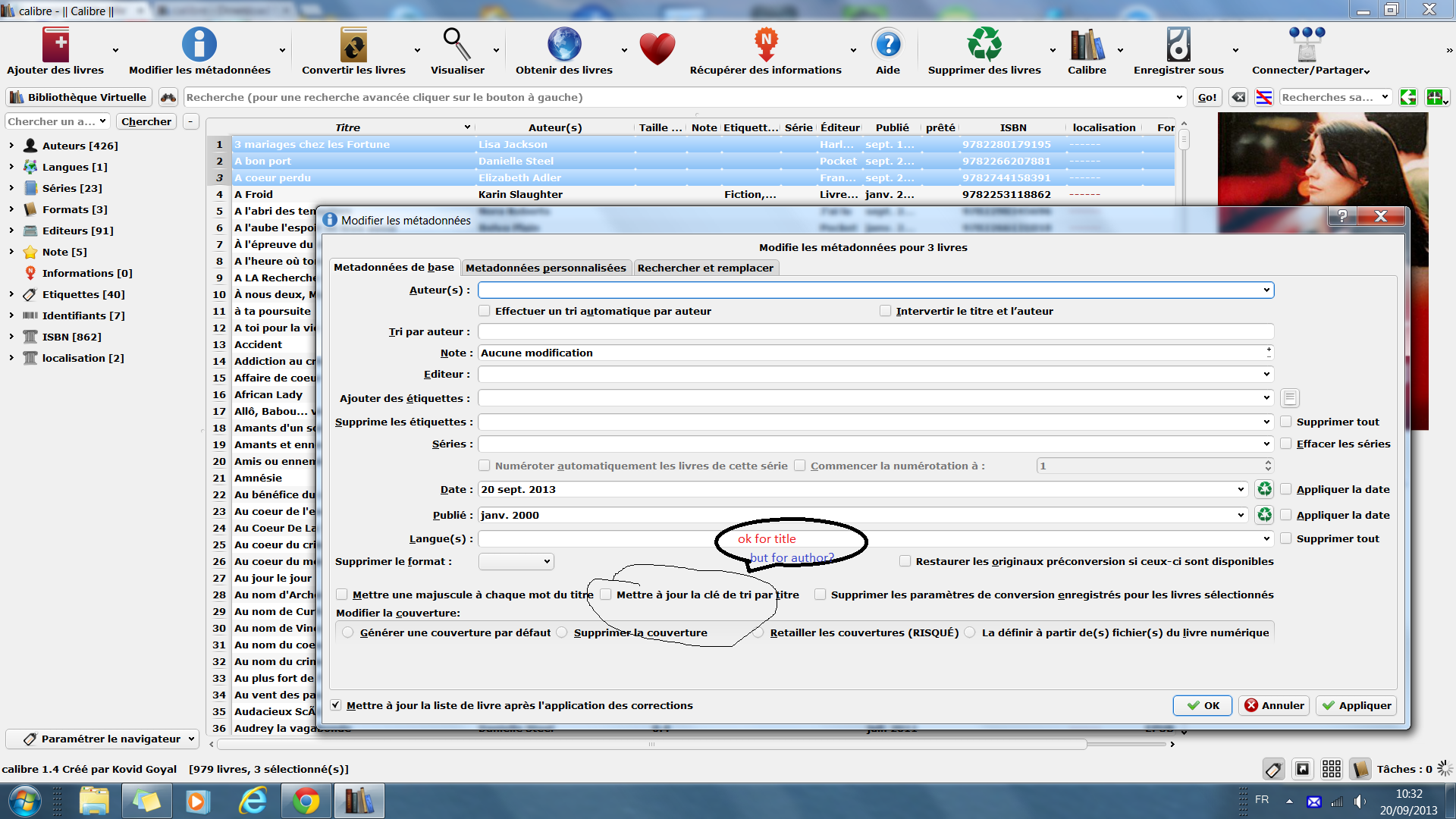Screen dimensions: 1456x819
Task: Switch to Rechercher et remplacer tab
Action: (x=705, y=268)
